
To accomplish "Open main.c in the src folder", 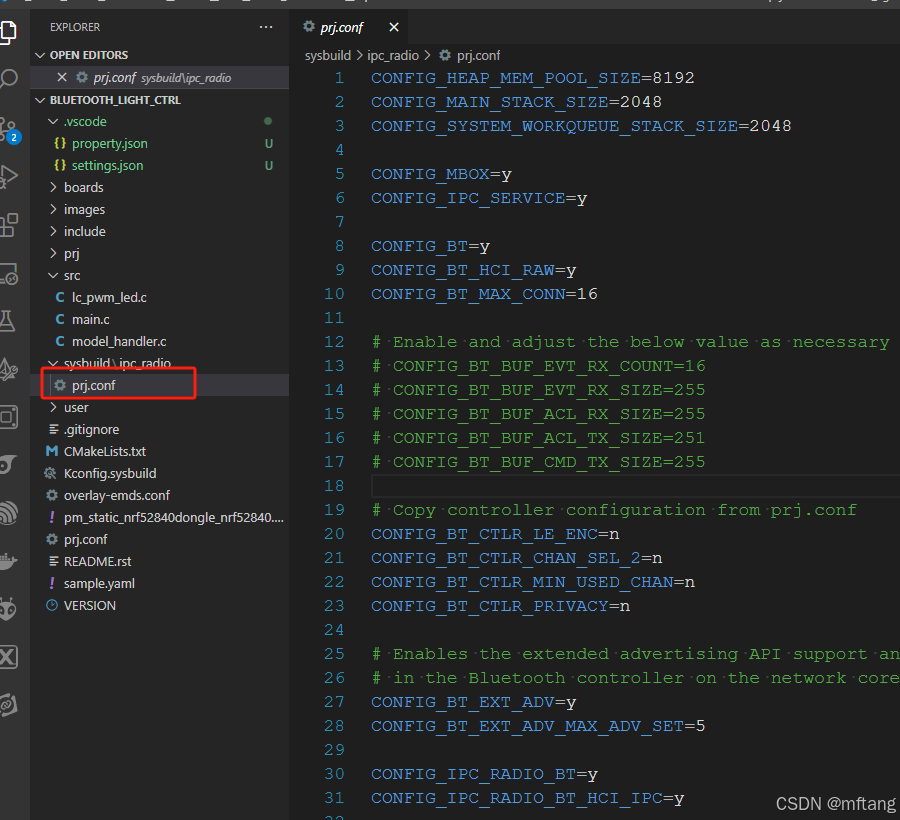I will (85, 319).
